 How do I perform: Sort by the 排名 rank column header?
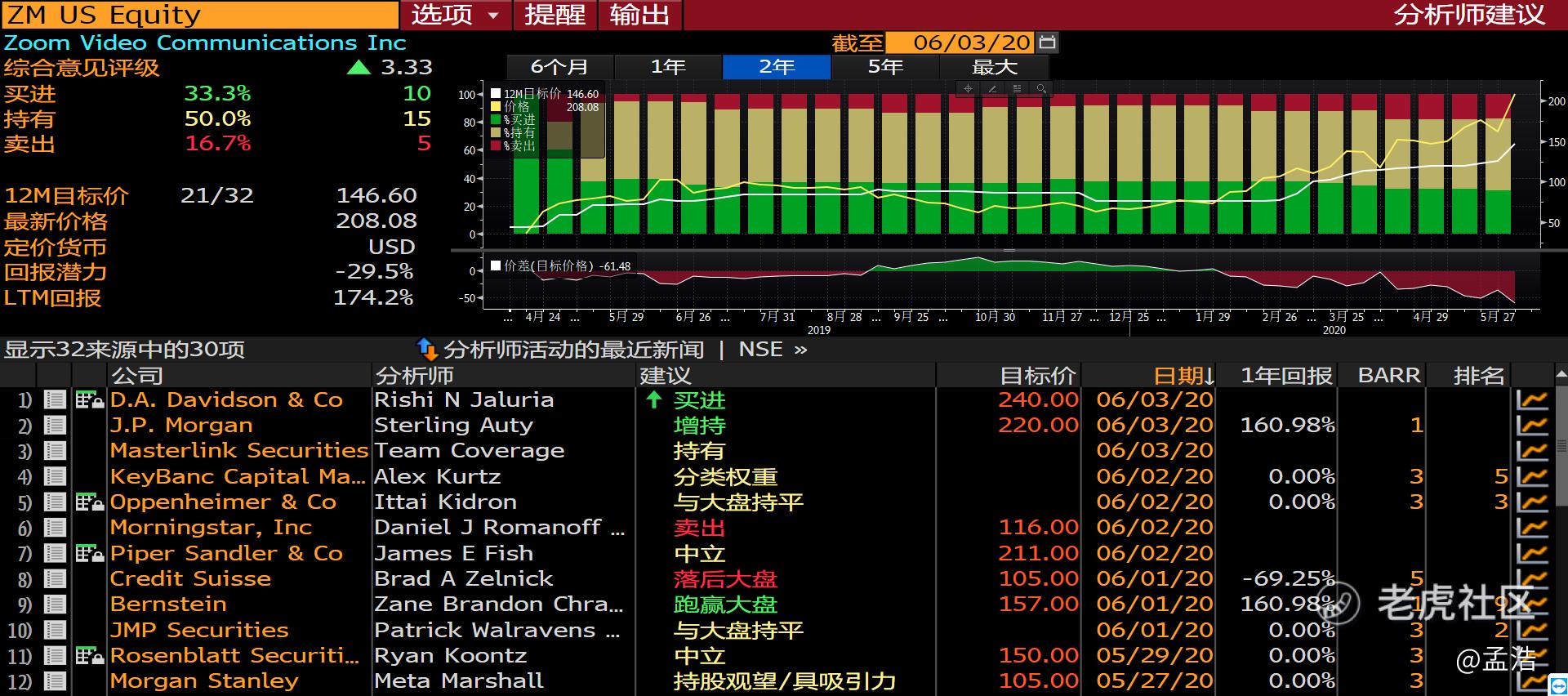(x=1479, y=376)
